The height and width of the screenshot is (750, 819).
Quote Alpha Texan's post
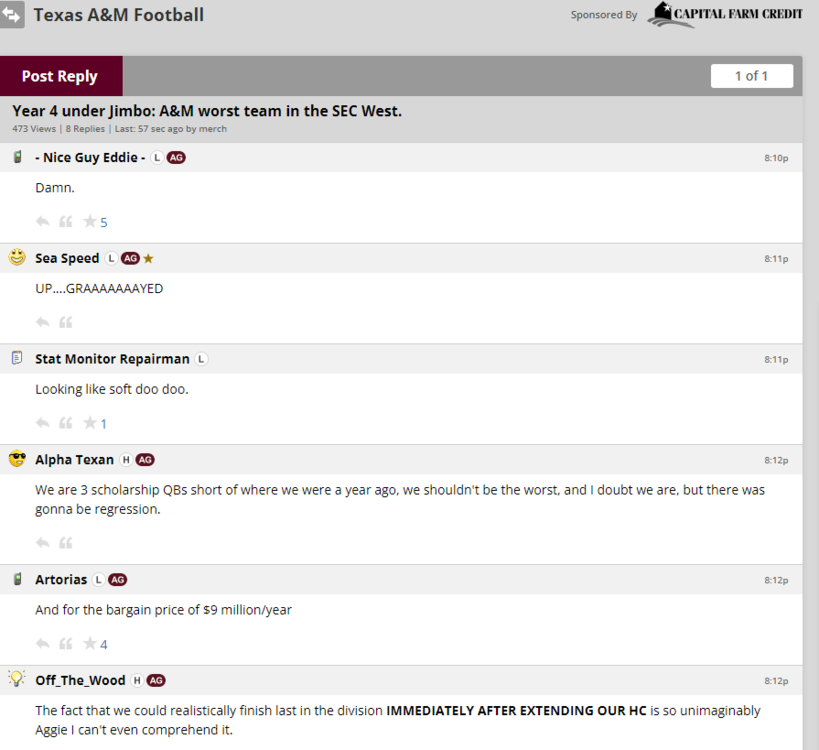point(66,543)
